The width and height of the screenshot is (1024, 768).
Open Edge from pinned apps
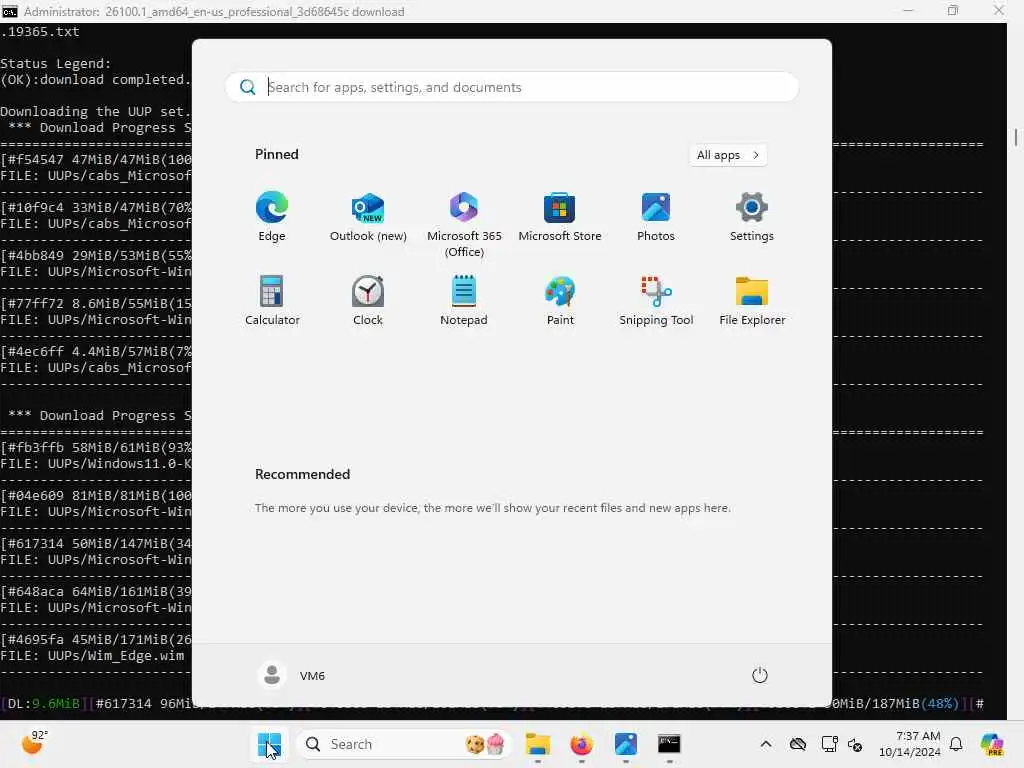[272, 217]
